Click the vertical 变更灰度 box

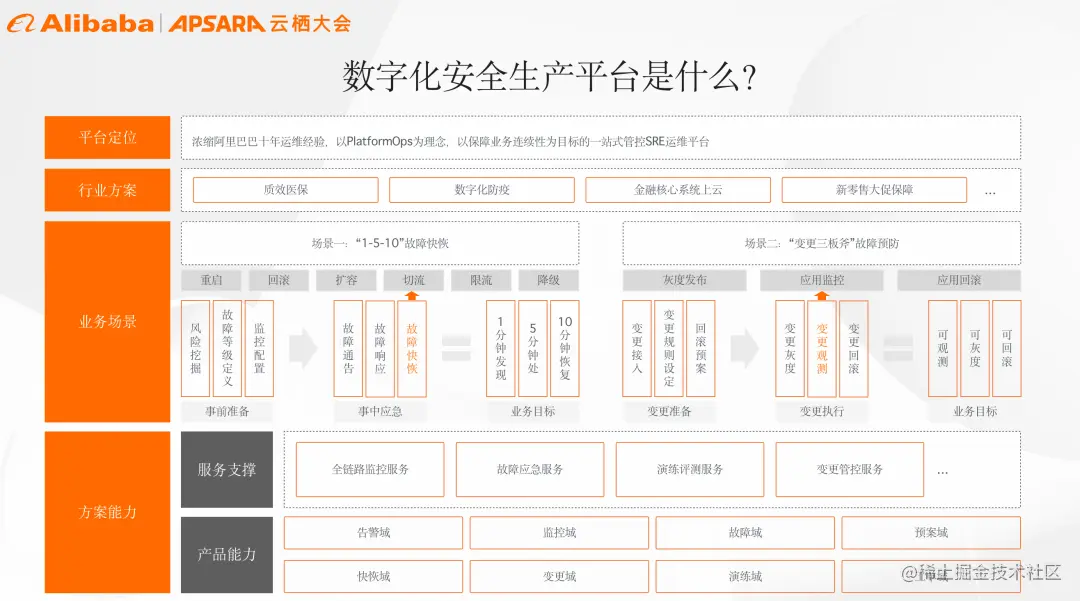(790, 348)
